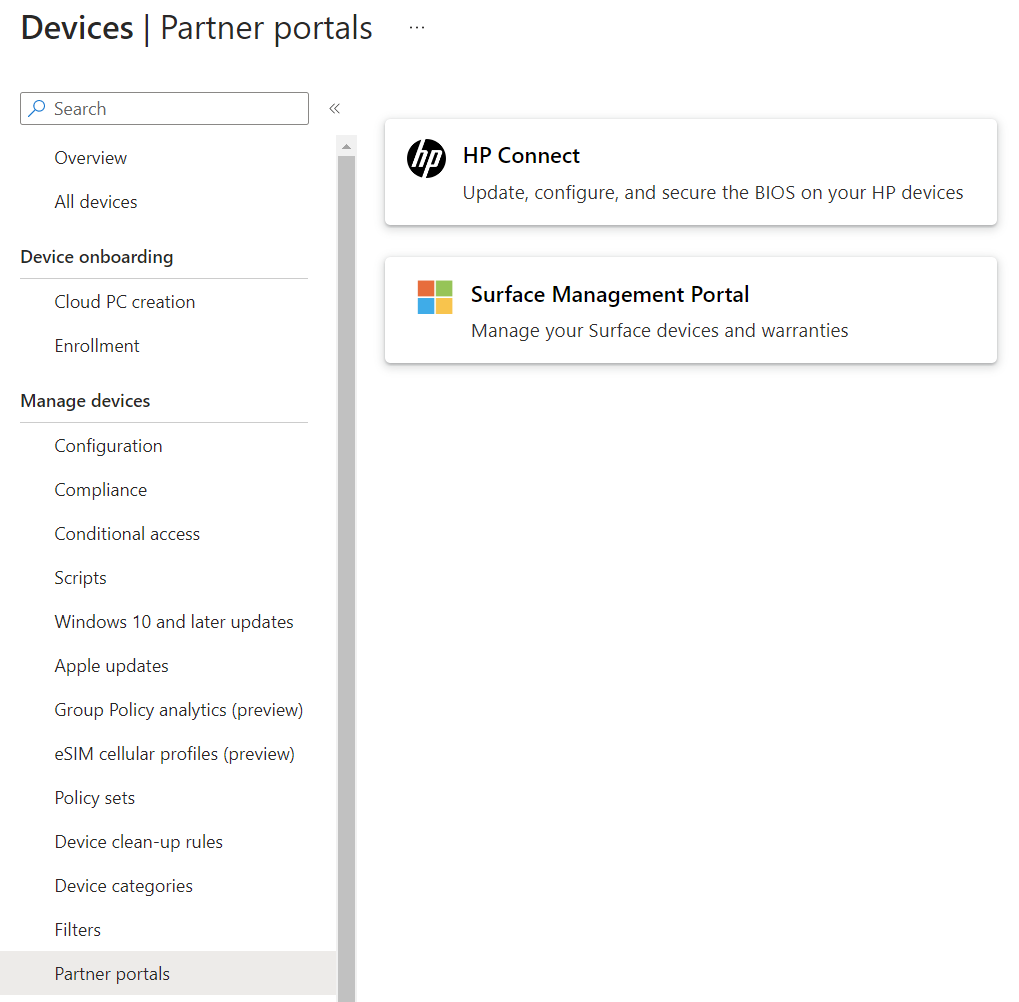Click into the Search input field
Screen dimensions: 1019x1002
(x=164, y=109)
